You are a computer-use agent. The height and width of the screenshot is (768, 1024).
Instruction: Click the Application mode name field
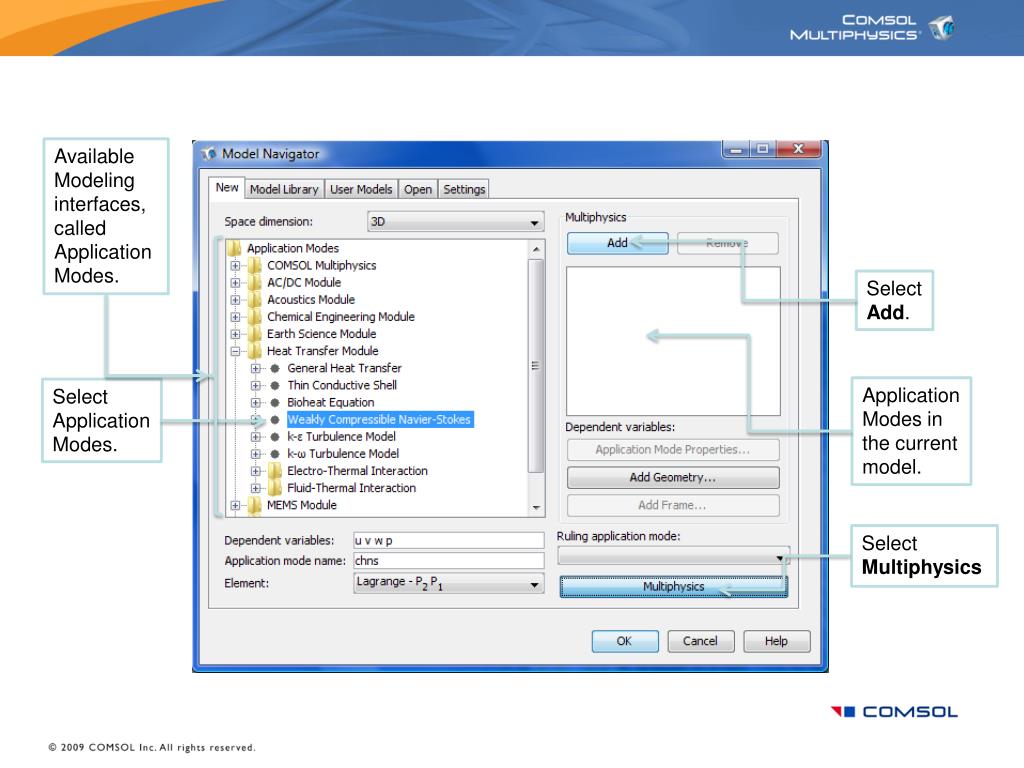448,561
